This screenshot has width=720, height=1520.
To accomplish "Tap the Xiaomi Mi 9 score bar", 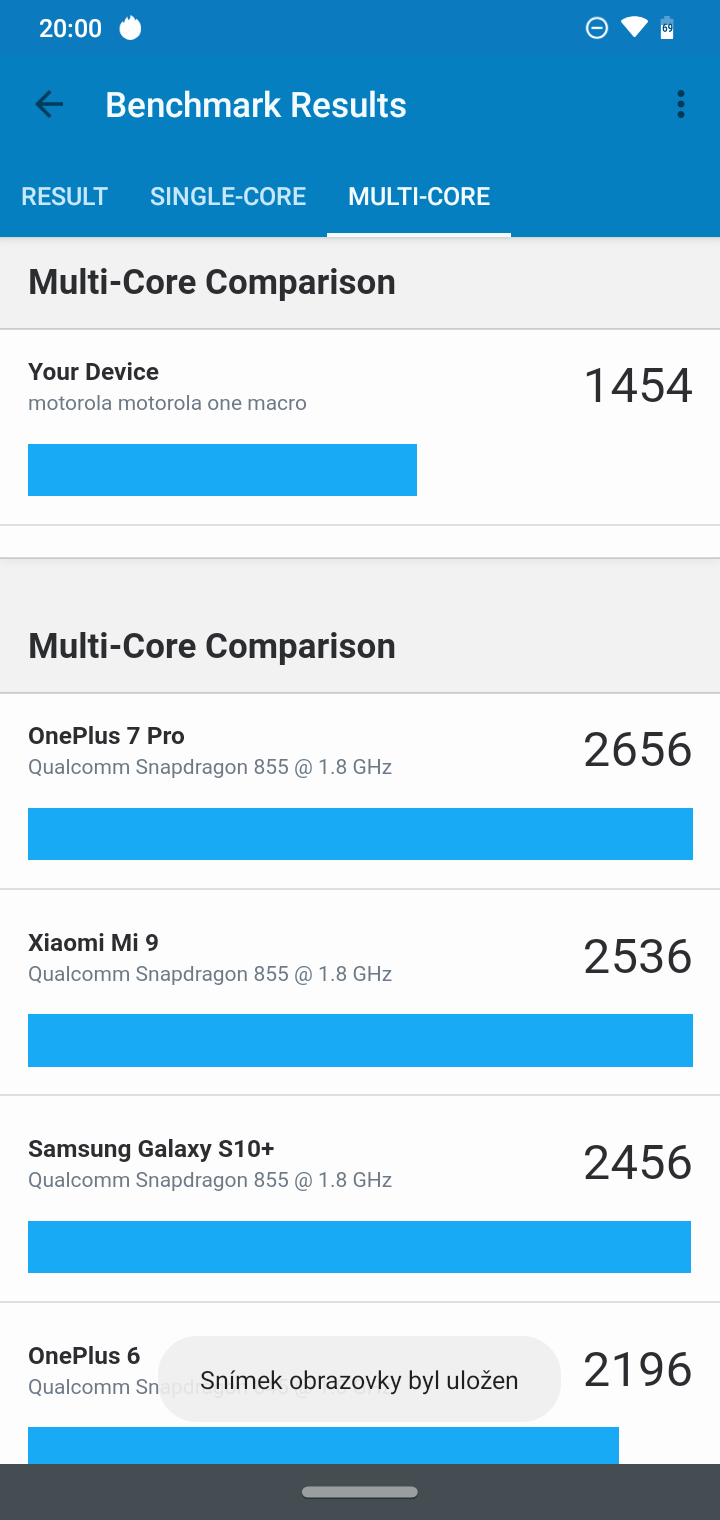I will coord(360,1040).
